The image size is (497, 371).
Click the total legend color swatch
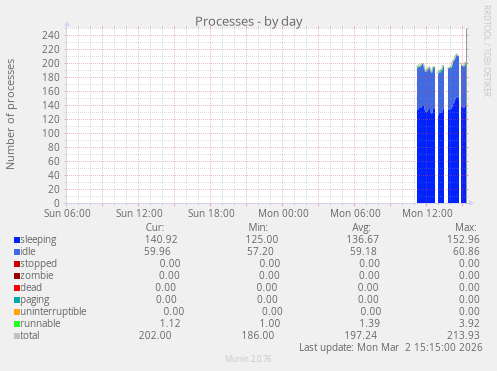tap(17, 336)
